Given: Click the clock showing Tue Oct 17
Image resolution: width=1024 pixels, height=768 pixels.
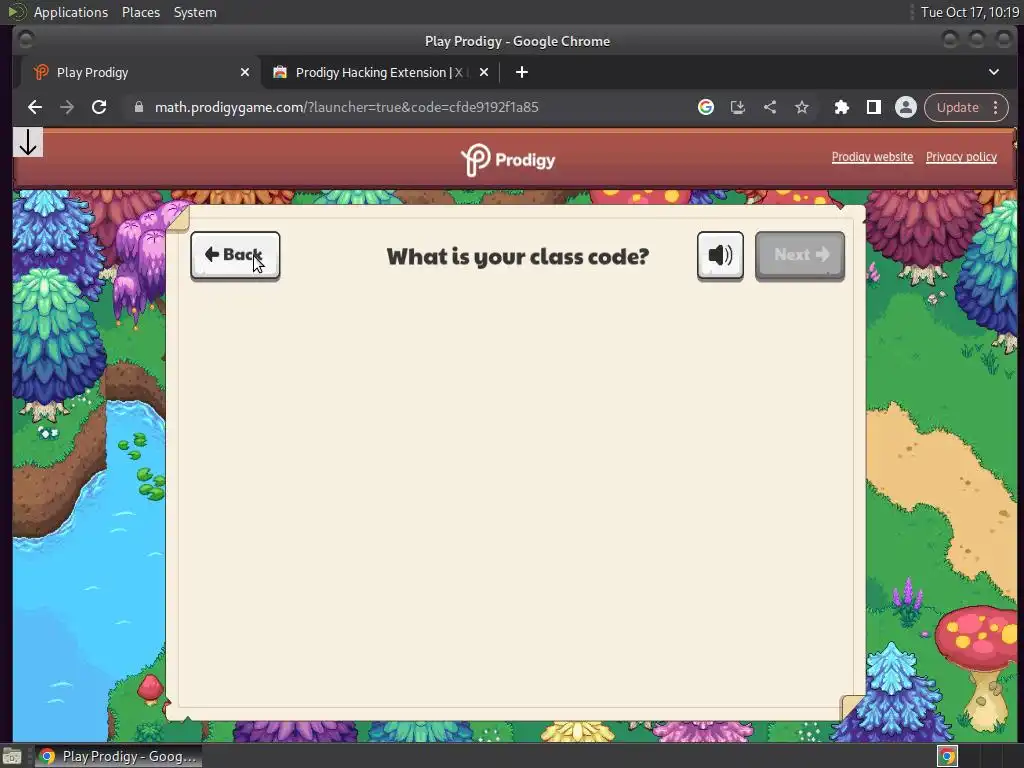Looking at the screenshot, I should coord(969,12).
